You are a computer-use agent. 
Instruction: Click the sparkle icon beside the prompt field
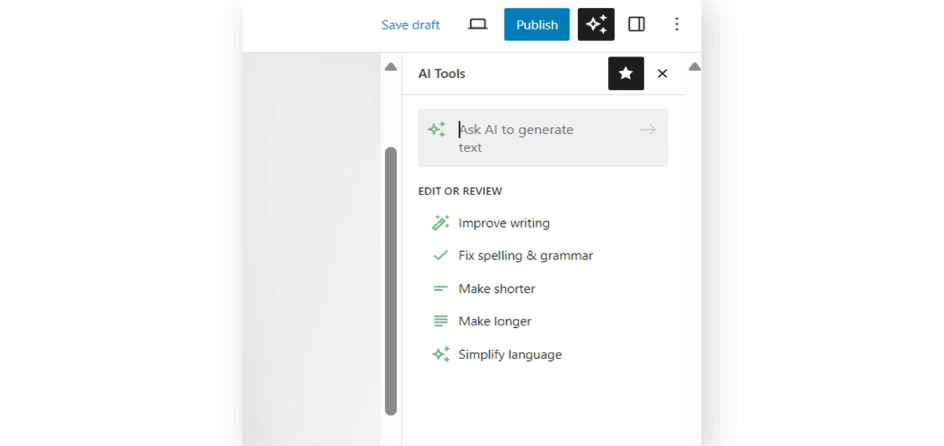[437, 130]
